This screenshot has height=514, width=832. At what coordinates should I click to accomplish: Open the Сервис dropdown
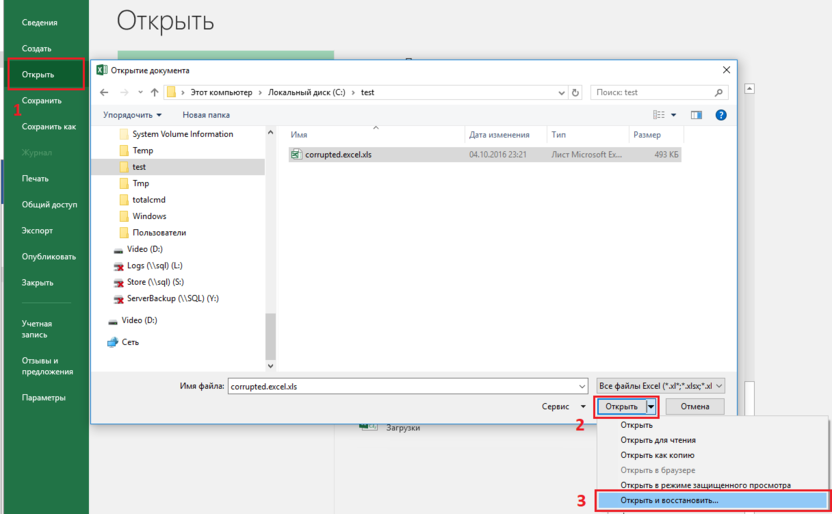pos(564,406)
